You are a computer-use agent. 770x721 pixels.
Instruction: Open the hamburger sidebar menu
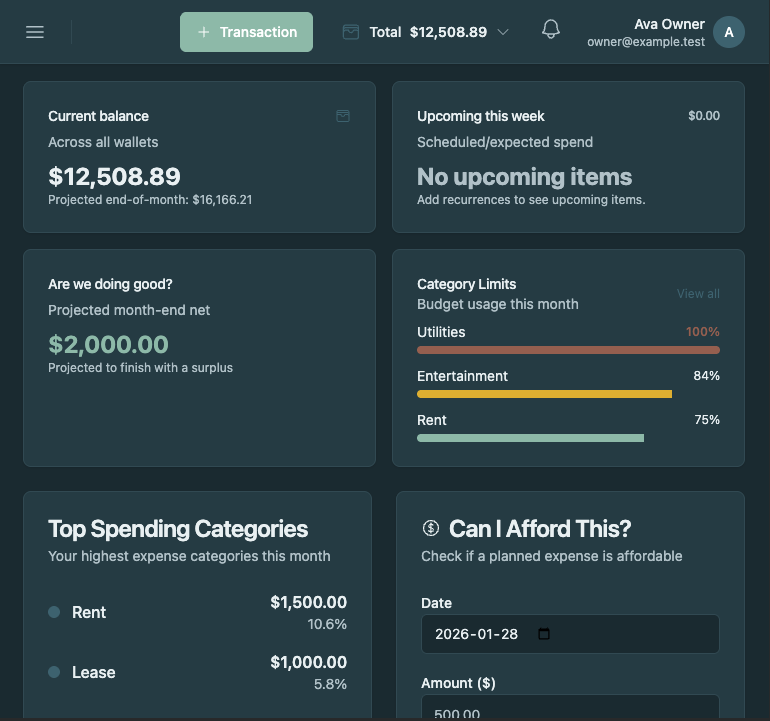pyautogui.click(x=35, y=32)
